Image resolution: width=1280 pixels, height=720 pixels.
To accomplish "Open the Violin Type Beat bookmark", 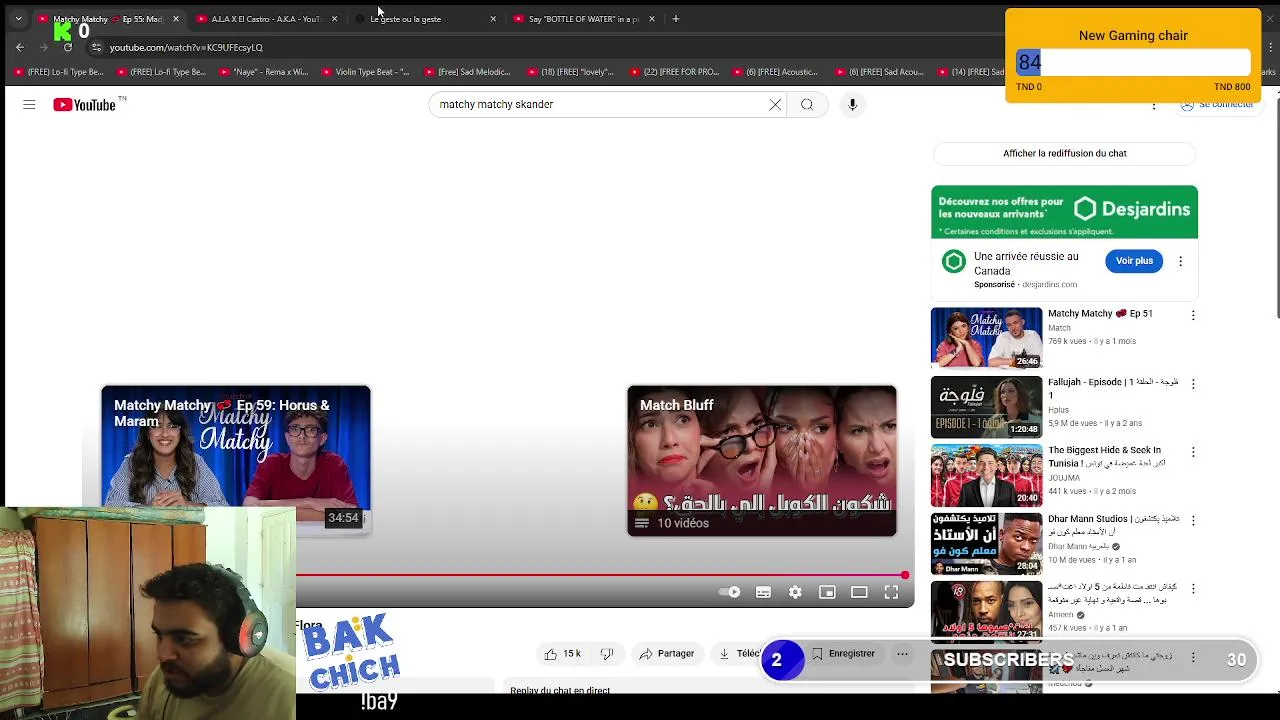I will pos(365,72).
